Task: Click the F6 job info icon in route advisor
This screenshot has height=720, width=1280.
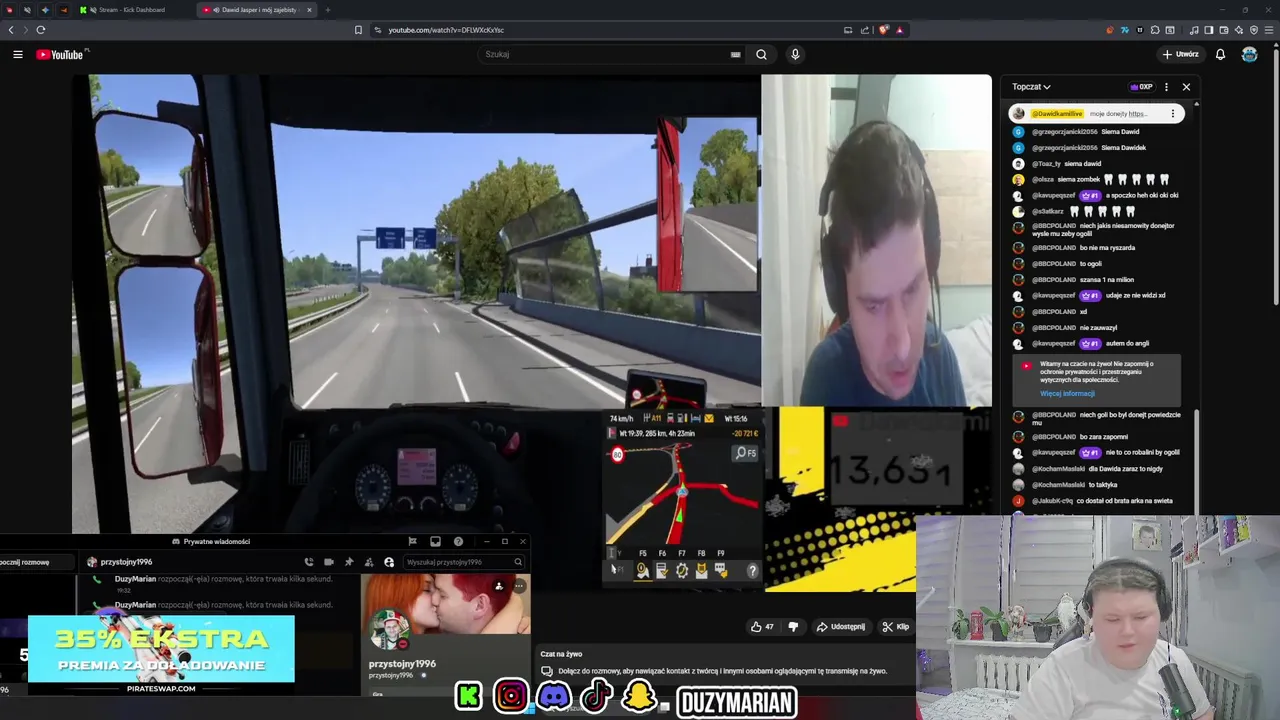Action: click(x=661, y=570)
